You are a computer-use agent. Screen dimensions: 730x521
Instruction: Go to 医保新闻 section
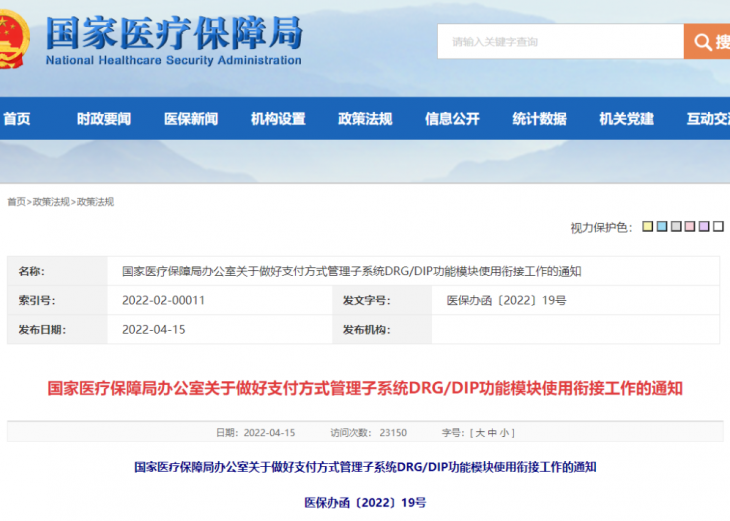191,119
